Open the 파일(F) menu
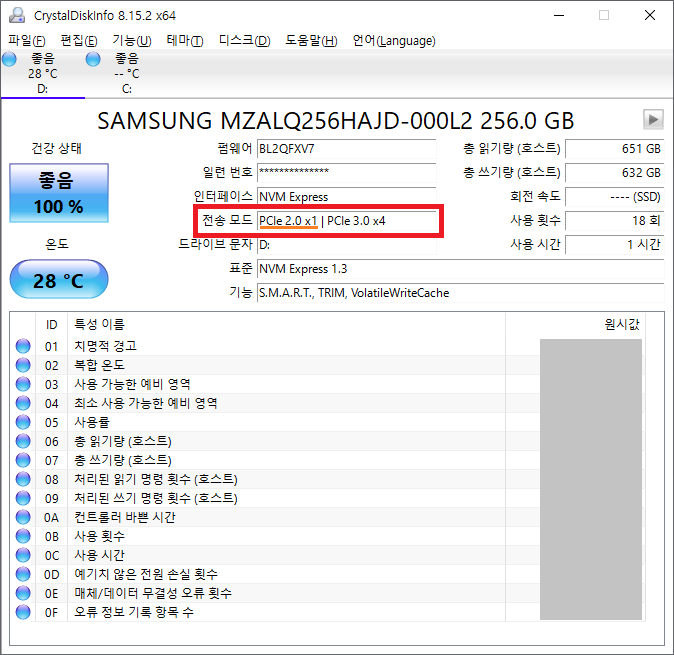674x655 pixels. 27,40
